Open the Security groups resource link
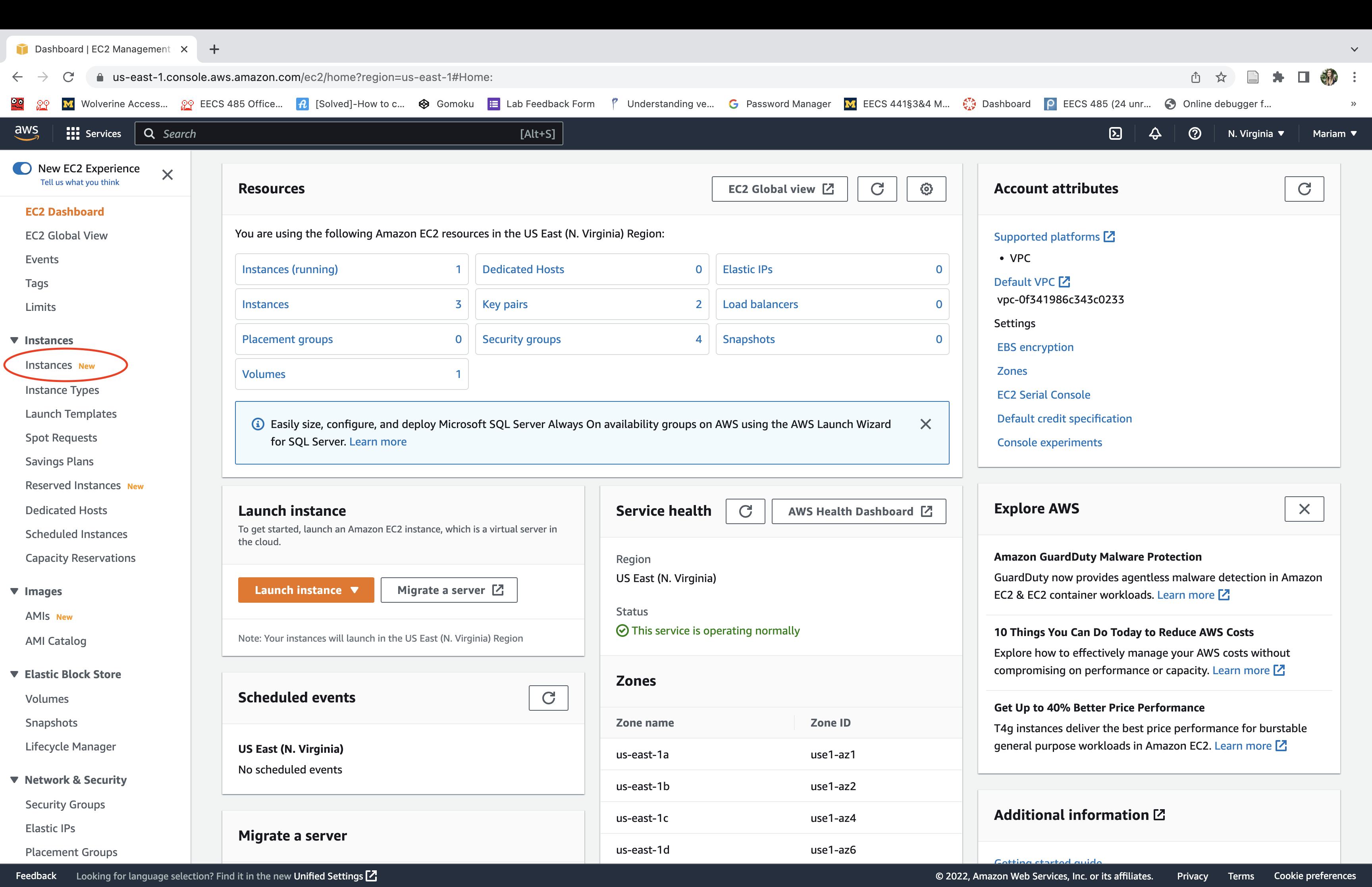The image size is (1372, 887). click(521, 339)
